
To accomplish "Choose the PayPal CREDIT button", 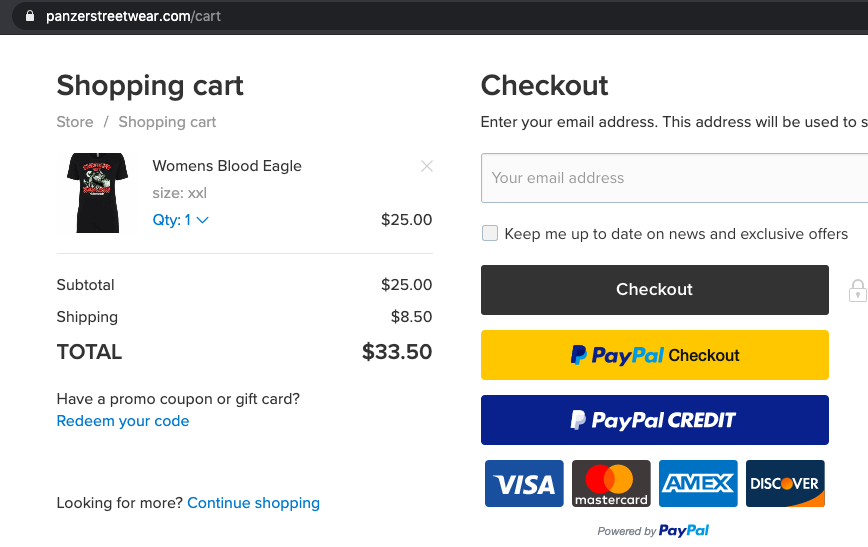I will pyautogui.click(x=655, y=420).
